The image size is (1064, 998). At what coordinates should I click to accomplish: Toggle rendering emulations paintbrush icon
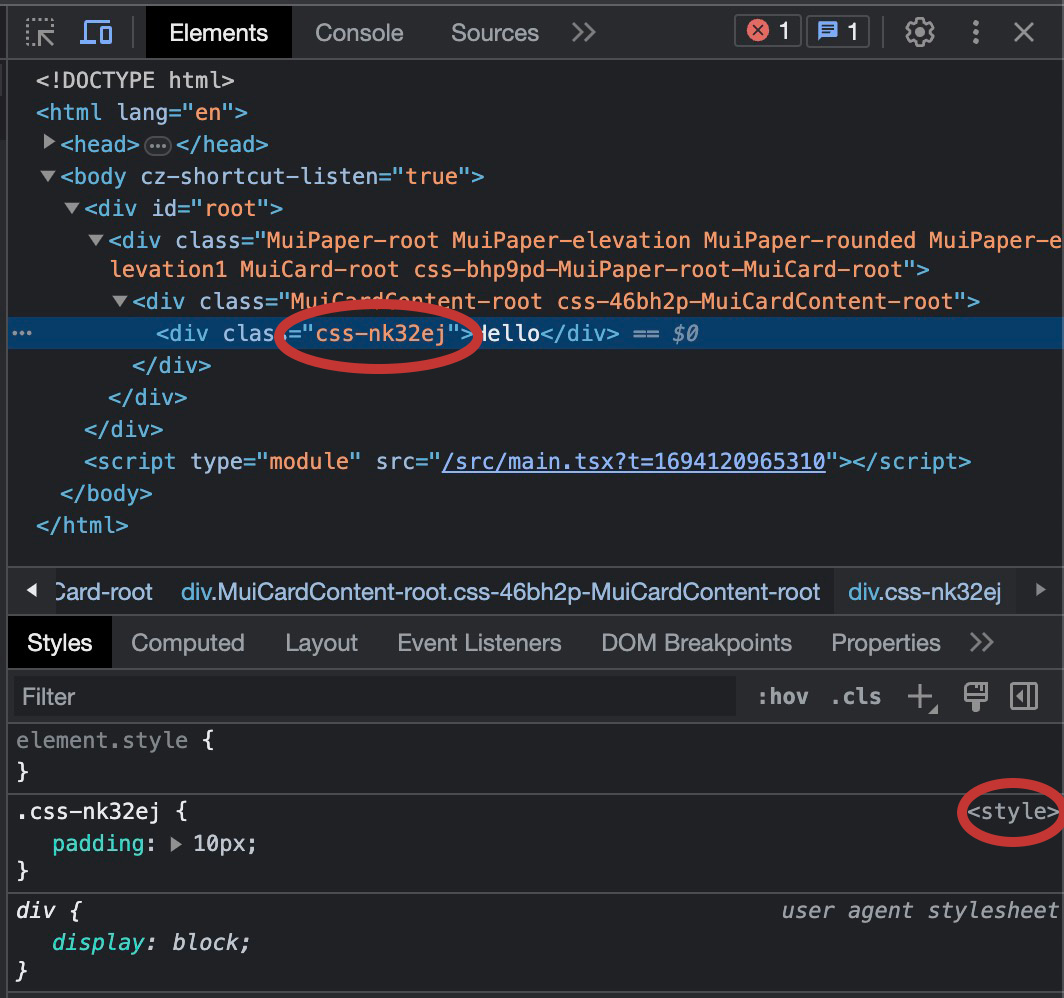point(976,697)
